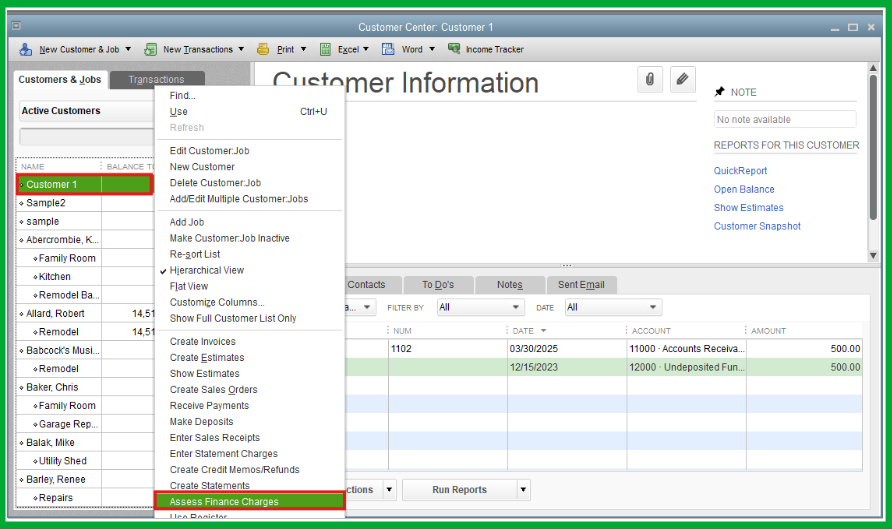Open the Open Balance report link

click(x=744, y=189)
